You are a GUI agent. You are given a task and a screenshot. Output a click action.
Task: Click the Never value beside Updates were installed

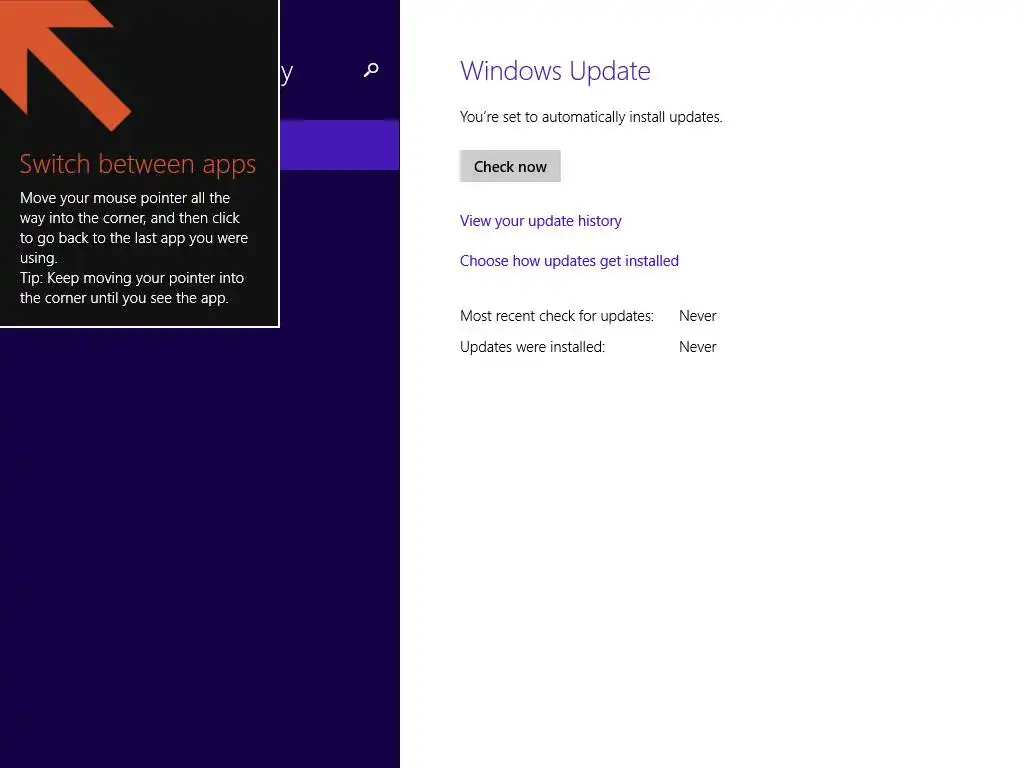(697, 347)
